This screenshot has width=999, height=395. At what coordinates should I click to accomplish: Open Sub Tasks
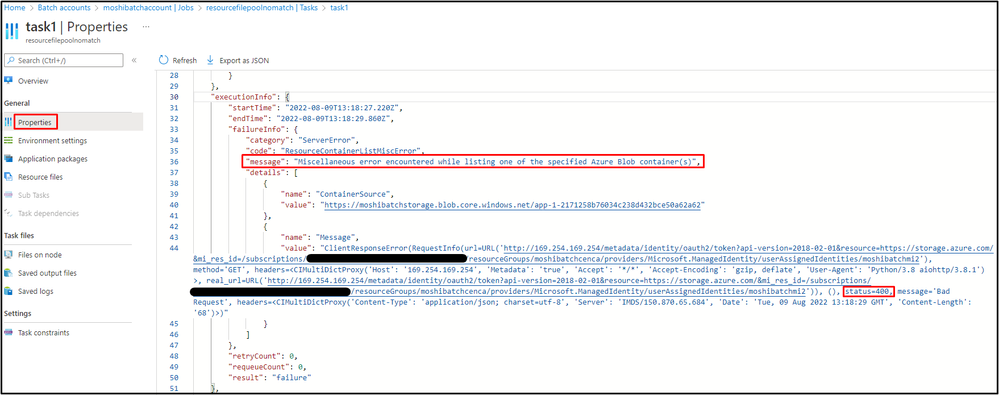pyautogui.click(x=34, y=195)
